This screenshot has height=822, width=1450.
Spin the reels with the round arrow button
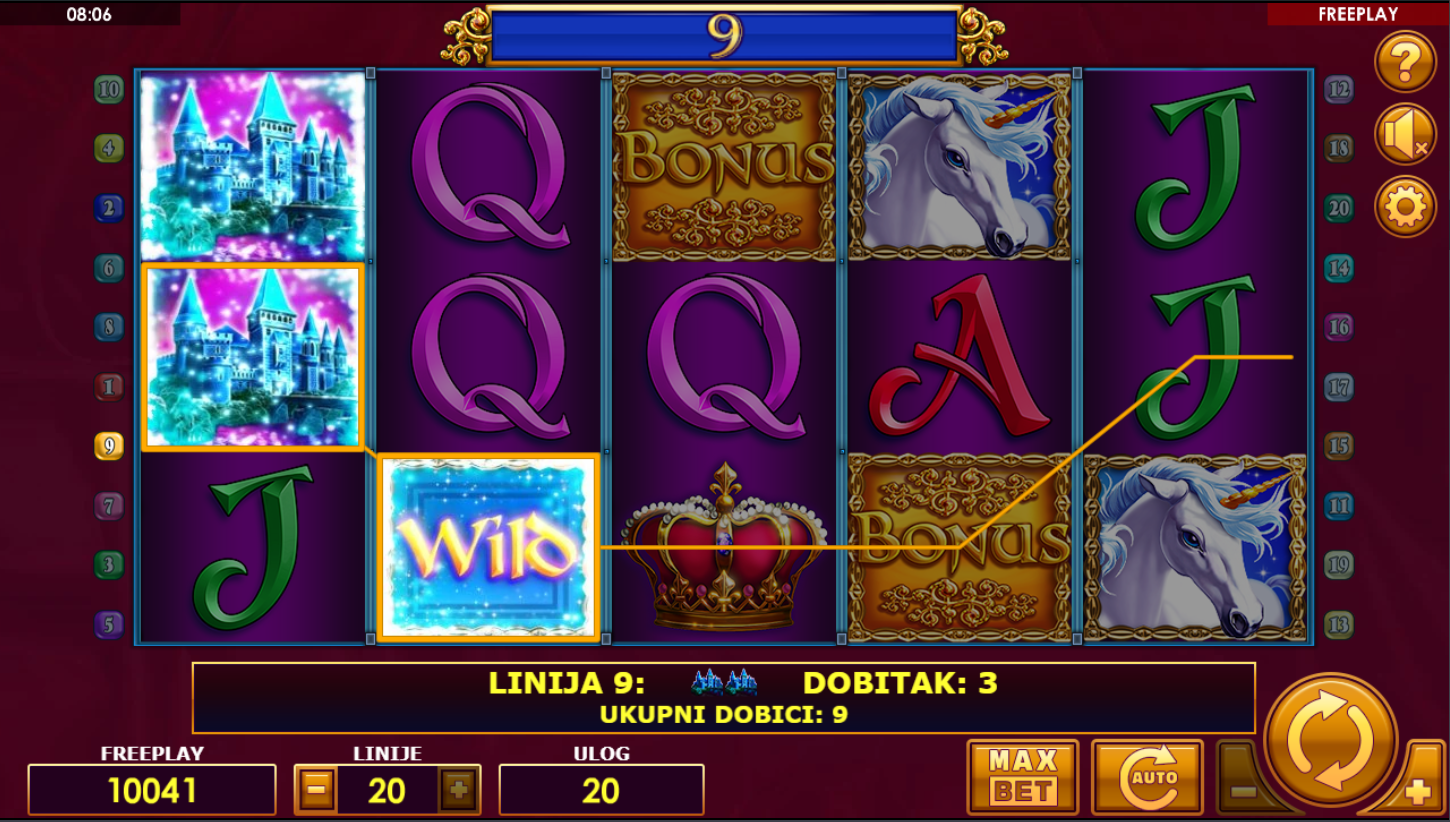coord(1331,741)
